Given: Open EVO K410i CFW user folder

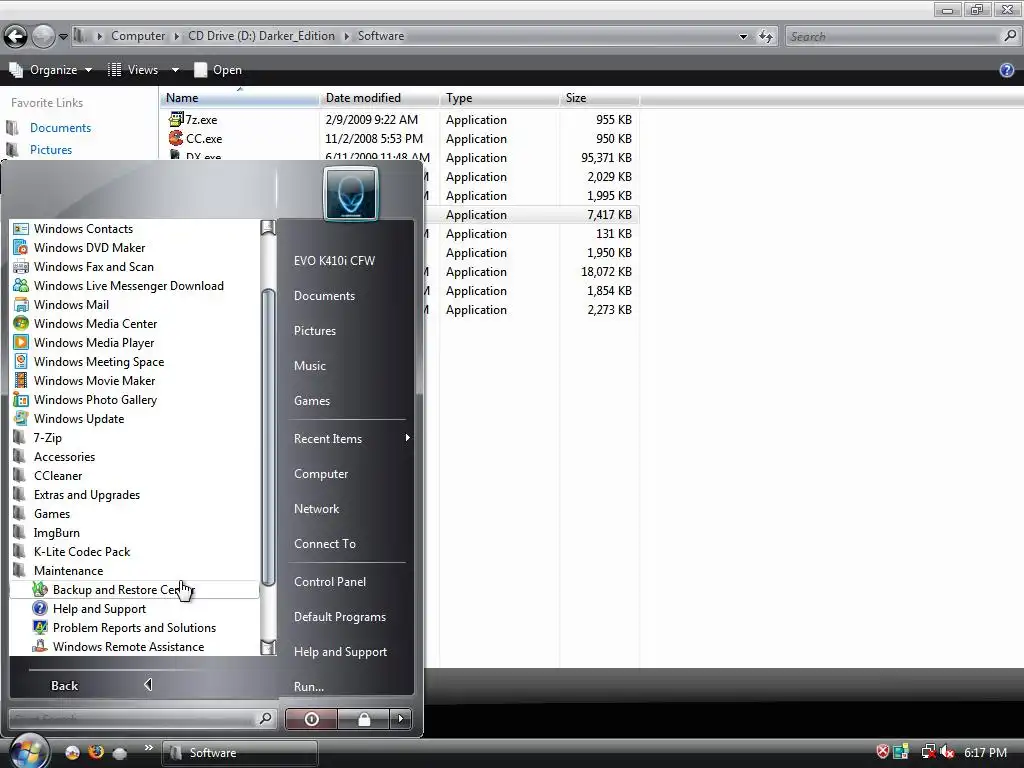Looking at the screenshot, I should tap(334, 261).
